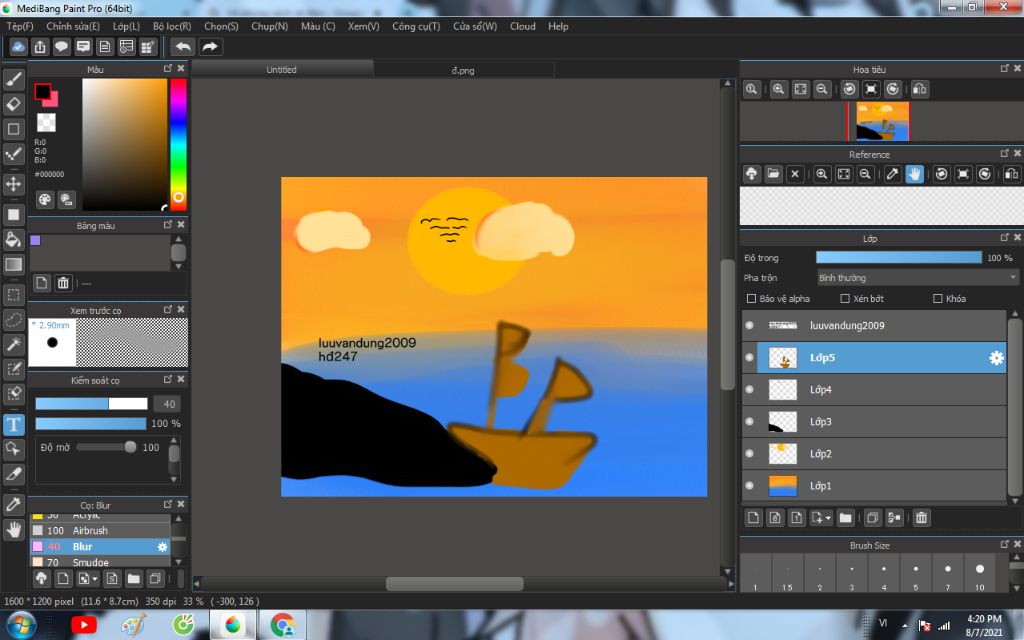Duplicate layer icon in Lớp panel
This screenshot has width=1024, height=640.
point(872,518)
